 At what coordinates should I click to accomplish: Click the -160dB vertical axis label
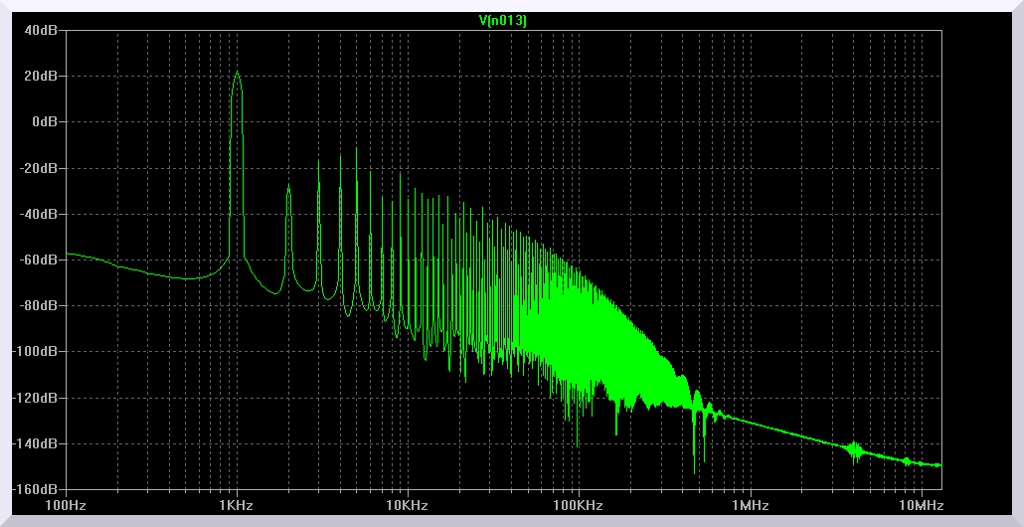(39, 490)
